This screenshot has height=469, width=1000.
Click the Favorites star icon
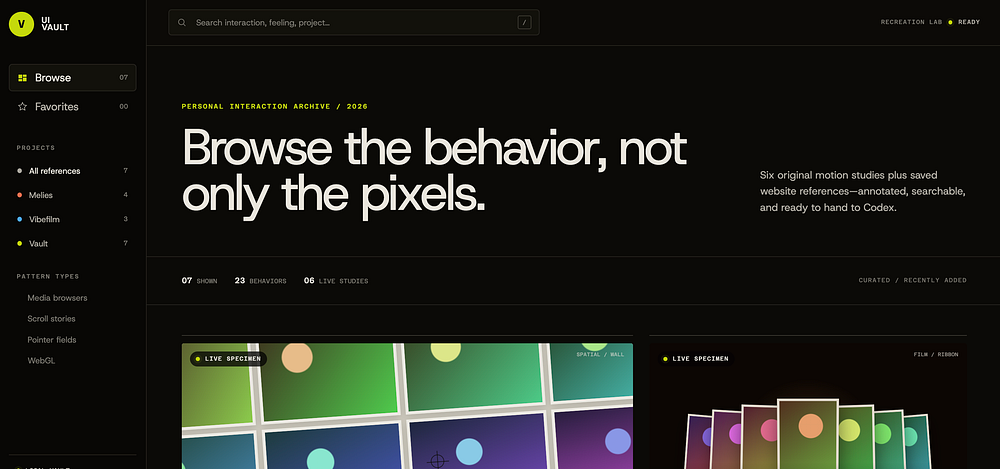(x=22, y=107)
